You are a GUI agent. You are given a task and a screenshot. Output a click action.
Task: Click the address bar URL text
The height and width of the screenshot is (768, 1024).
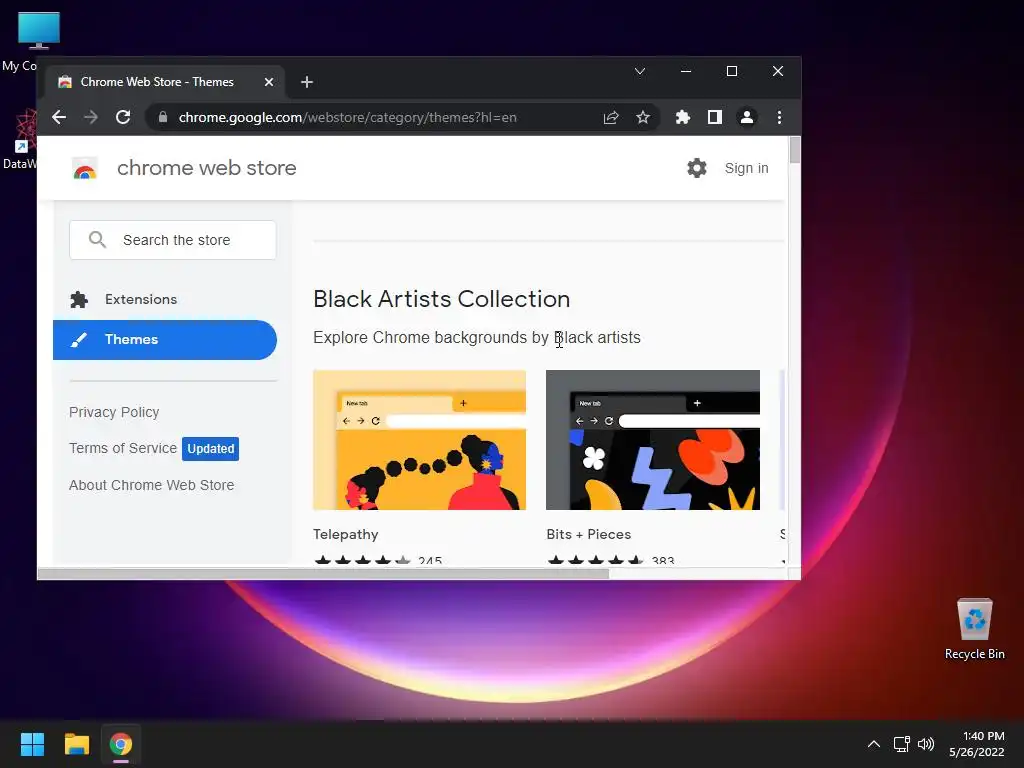[347, 118]
